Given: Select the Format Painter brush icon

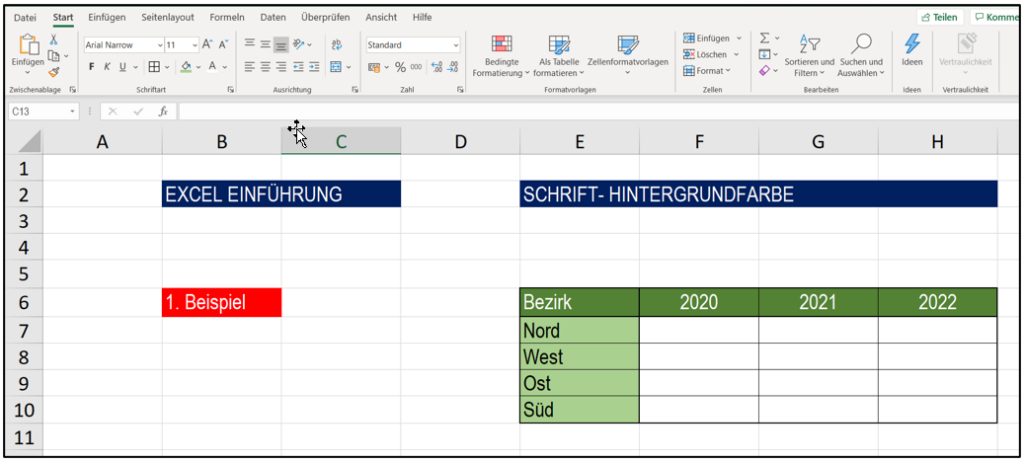Looking at the screenshot, I should tap(54, 72).
